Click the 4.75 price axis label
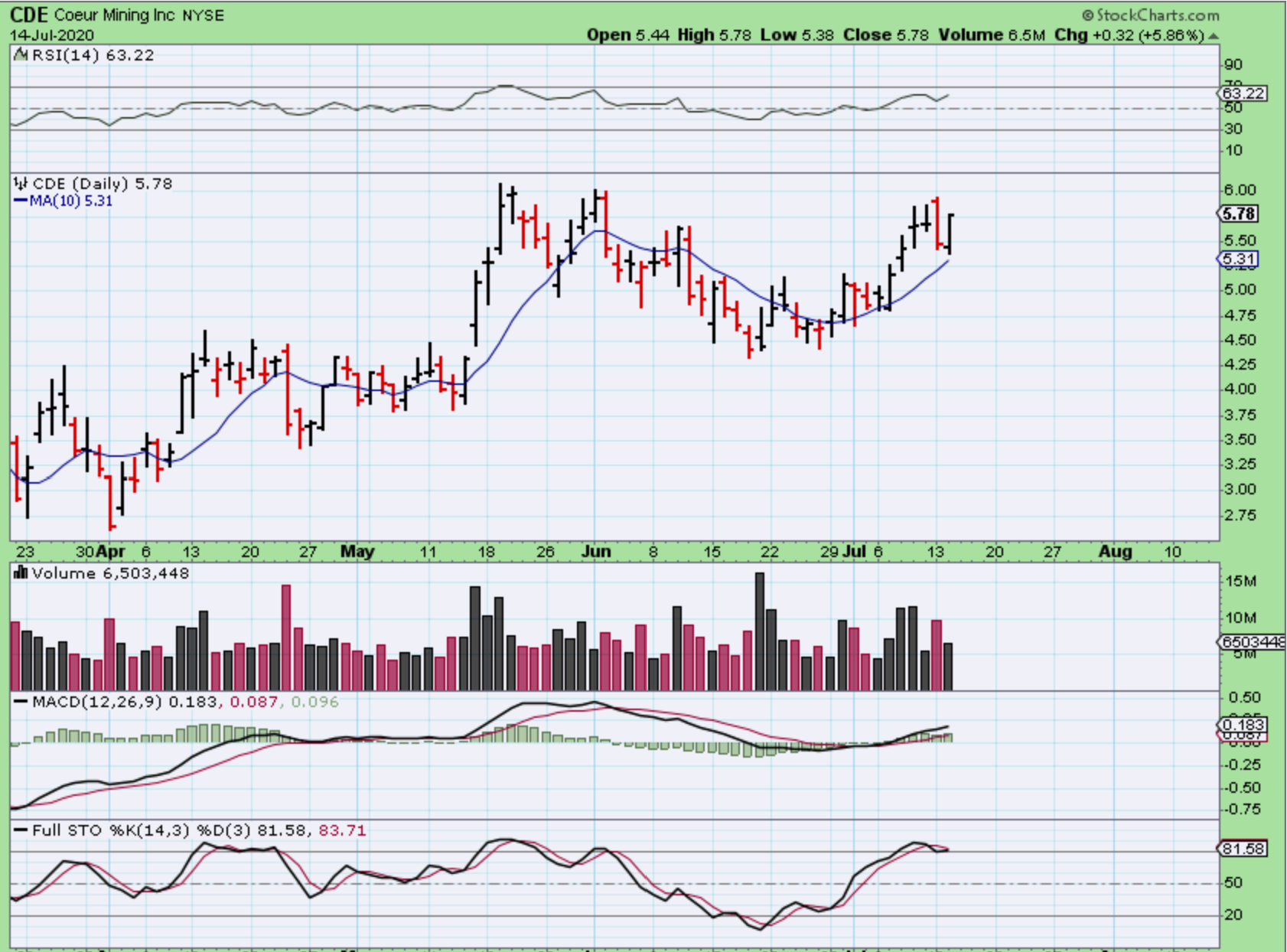The height and width of the screenshot is (952, 1287). coord(1240,315)
